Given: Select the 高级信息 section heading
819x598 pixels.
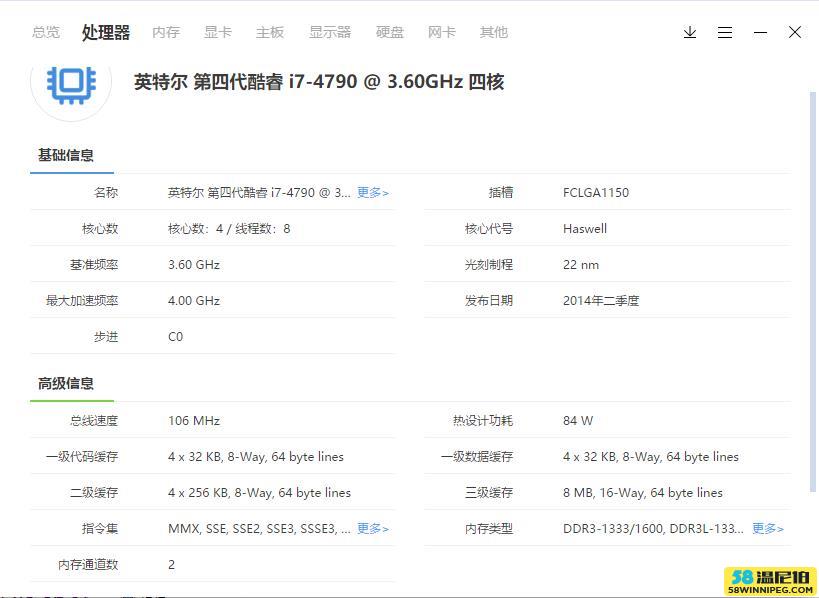Looking at the screenshot, I should pos(66,383).
